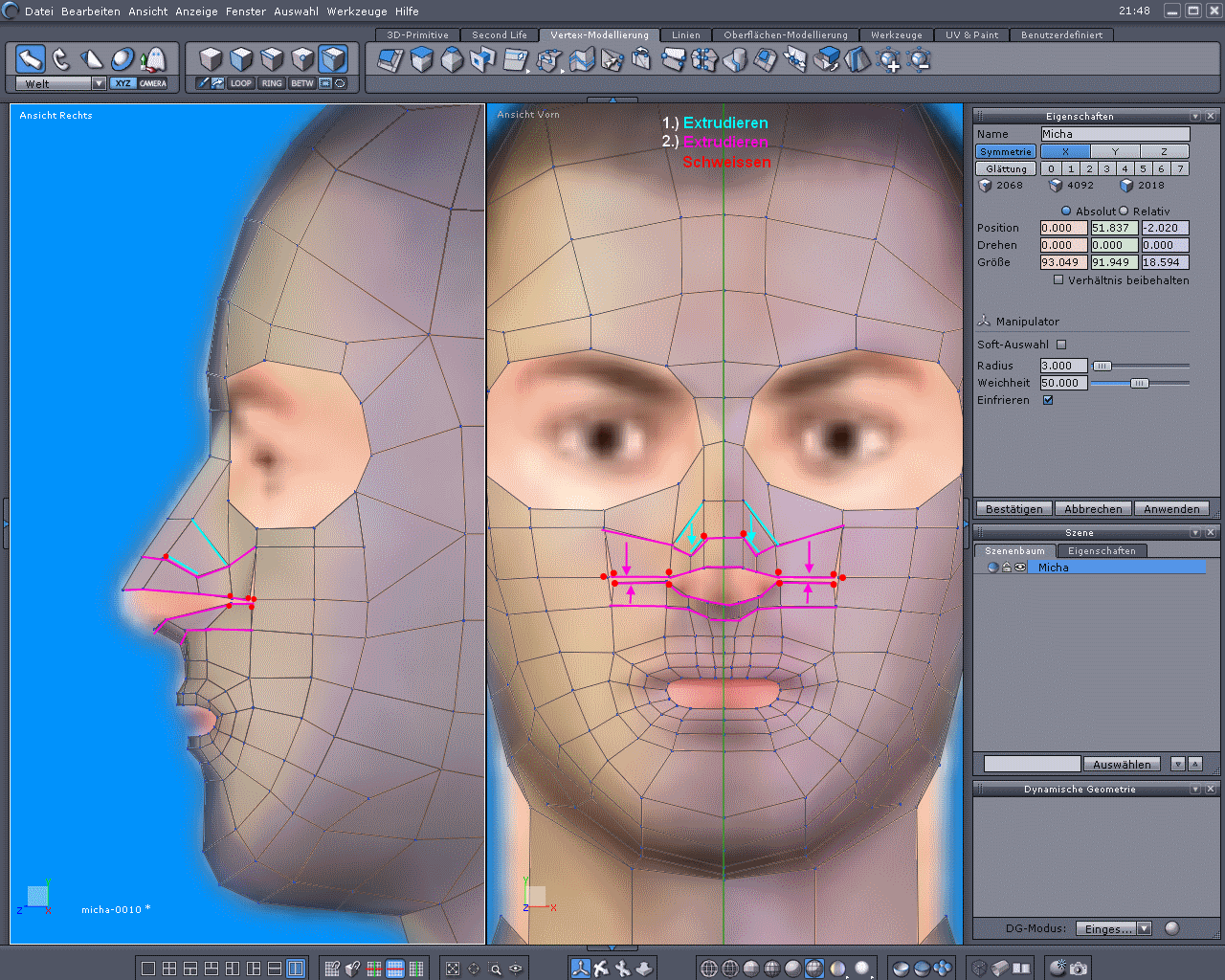This screenshot has width=1225, height=980.
Task: Click the eye icon in the bottom toolbar
Action: (516, 969)
